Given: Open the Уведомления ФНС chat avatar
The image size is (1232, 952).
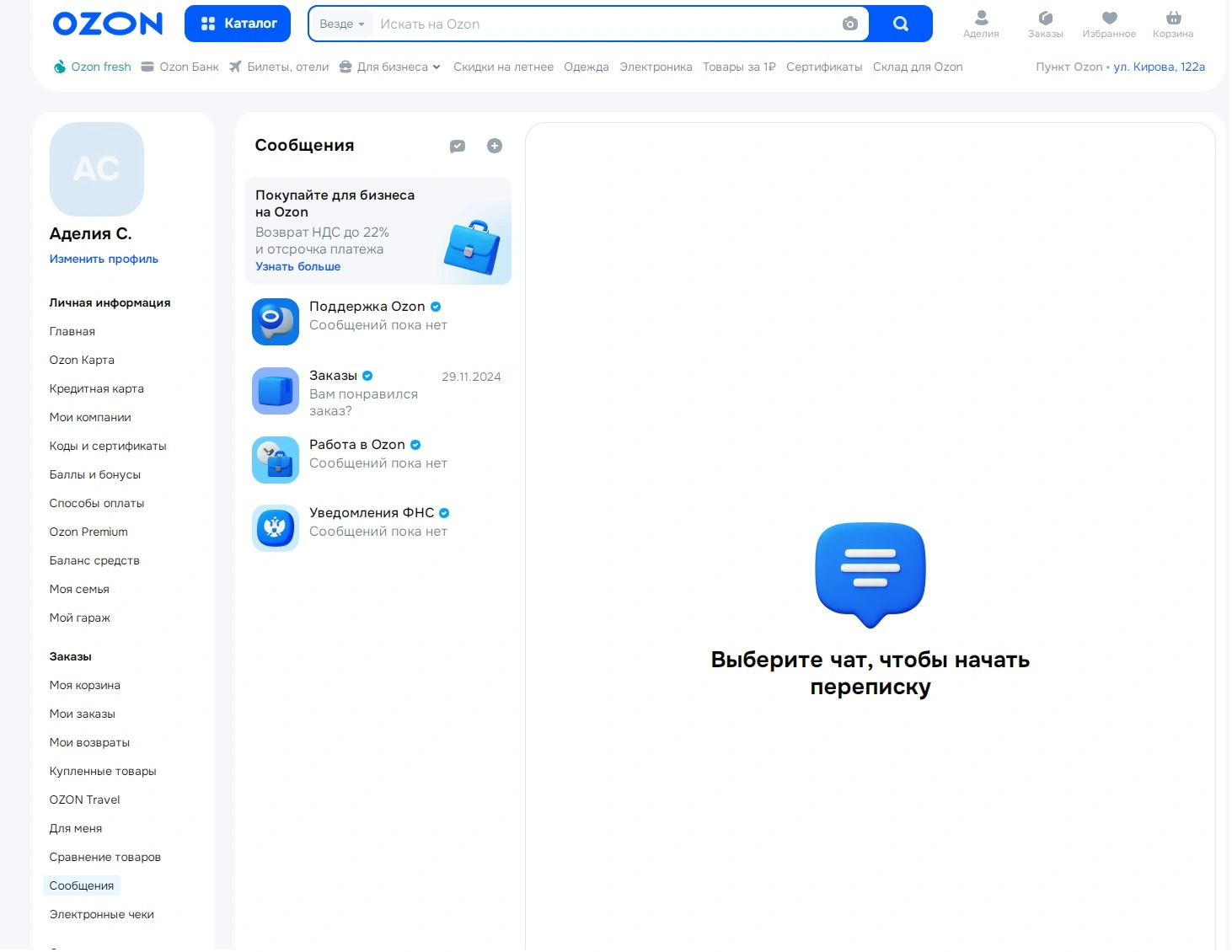Looking at the screenshot, I should (x=276, y=528).
